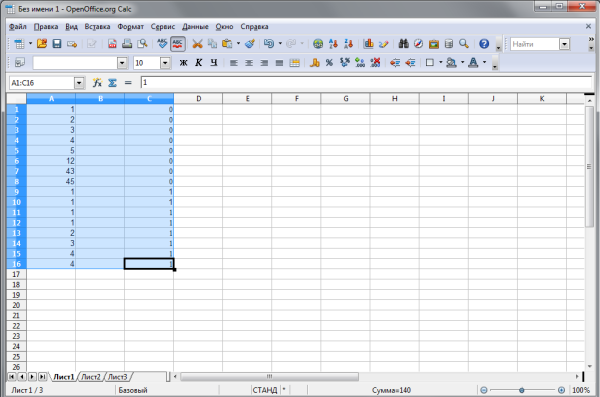The width and height of the screenshot is (600, 397).
Task: Toggle italic К formatting
Action: tap(199, 62)
